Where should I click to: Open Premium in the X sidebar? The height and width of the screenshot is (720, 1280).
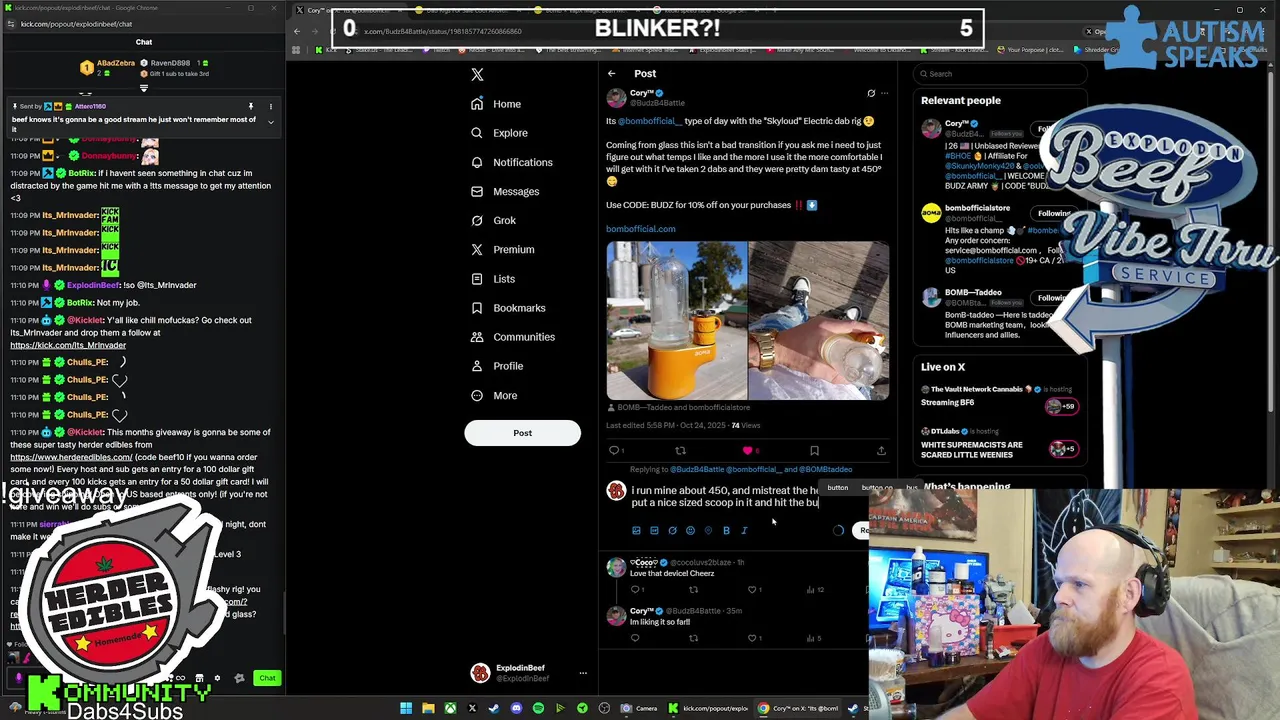502,249
